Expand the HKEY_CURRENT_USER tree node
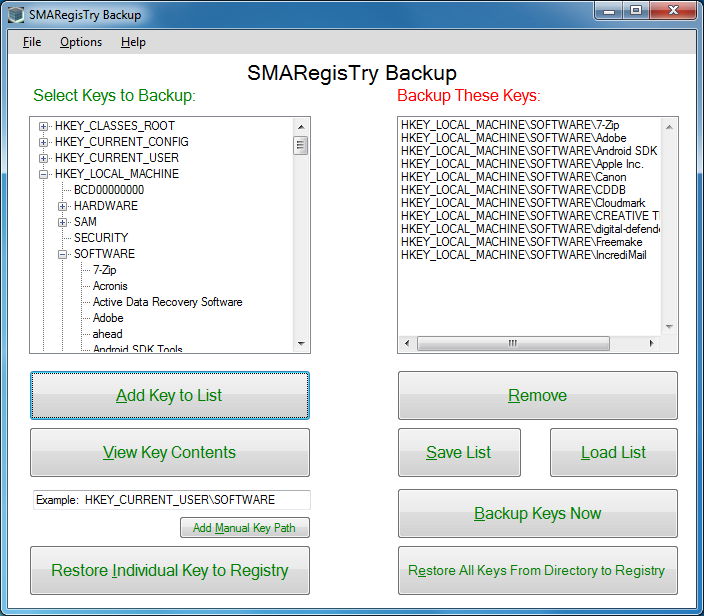704x616 pixels. [43, 158]
